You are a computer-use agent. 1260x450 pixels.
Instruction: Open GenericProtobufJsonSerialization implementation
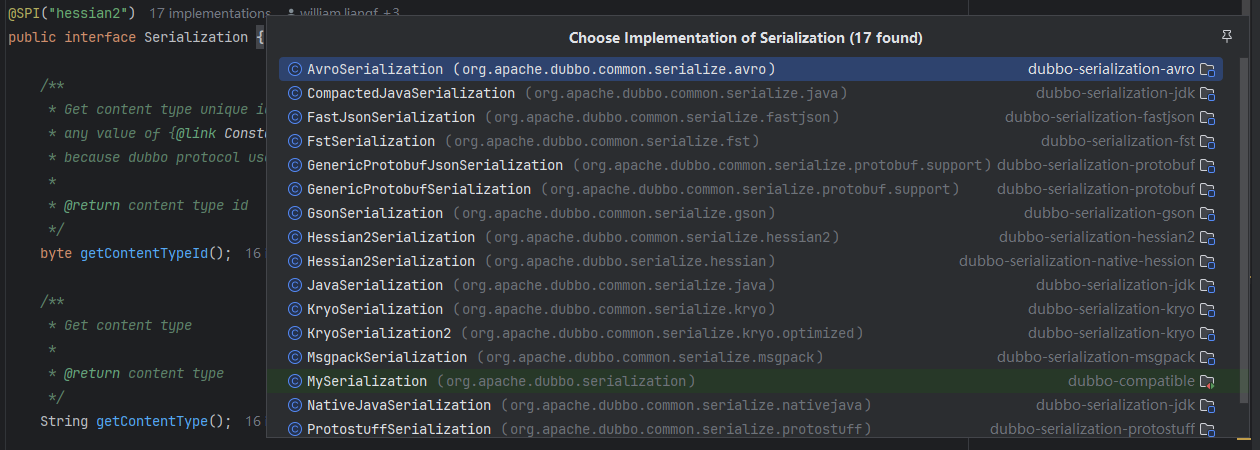[x=435, y=166]
